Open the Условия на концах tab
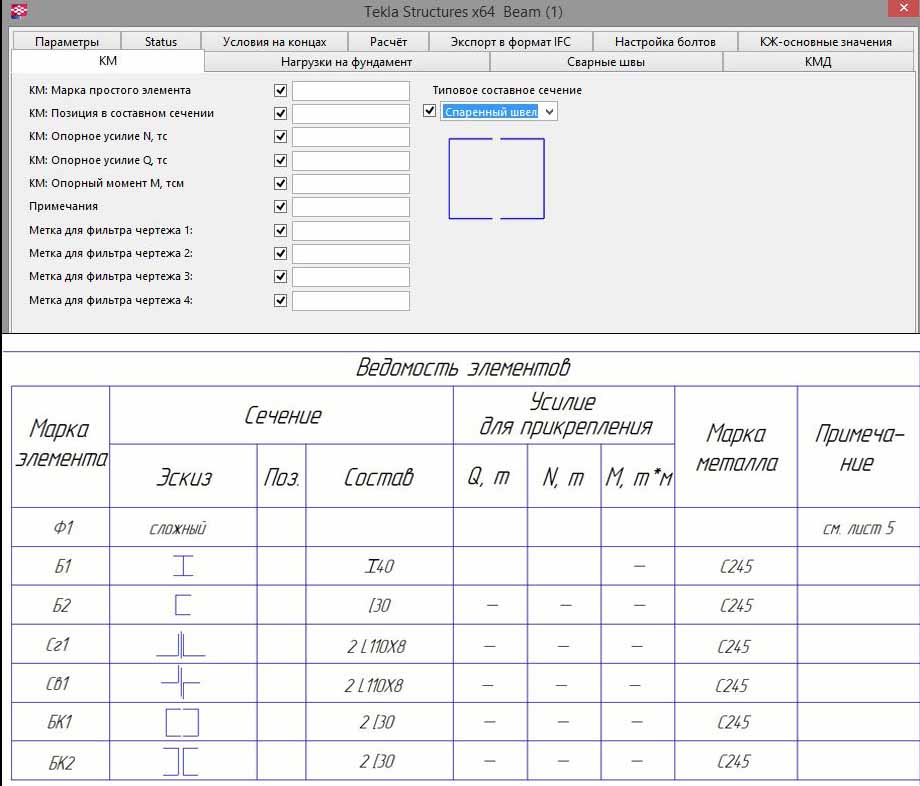This screenshot has width=920, height=786. tap(275, 41)
